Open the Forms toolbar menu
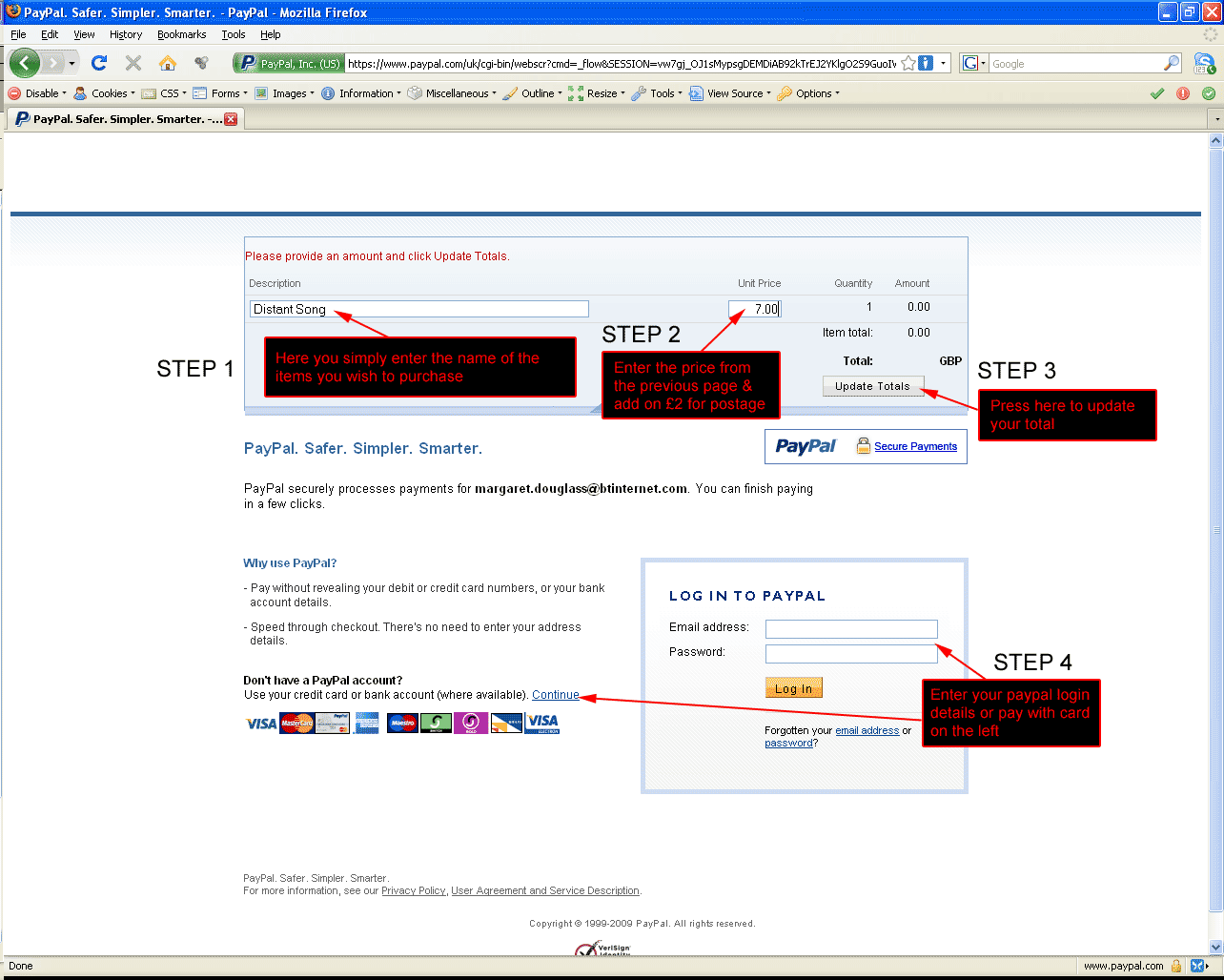This screenshot has width=1224, height=980. (220, 93)
